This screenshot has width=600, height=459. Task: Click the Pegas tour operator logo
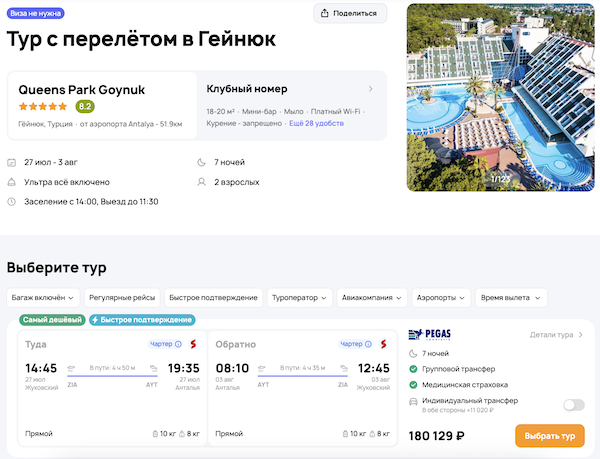pyautogui.click(x=431, y=335)
